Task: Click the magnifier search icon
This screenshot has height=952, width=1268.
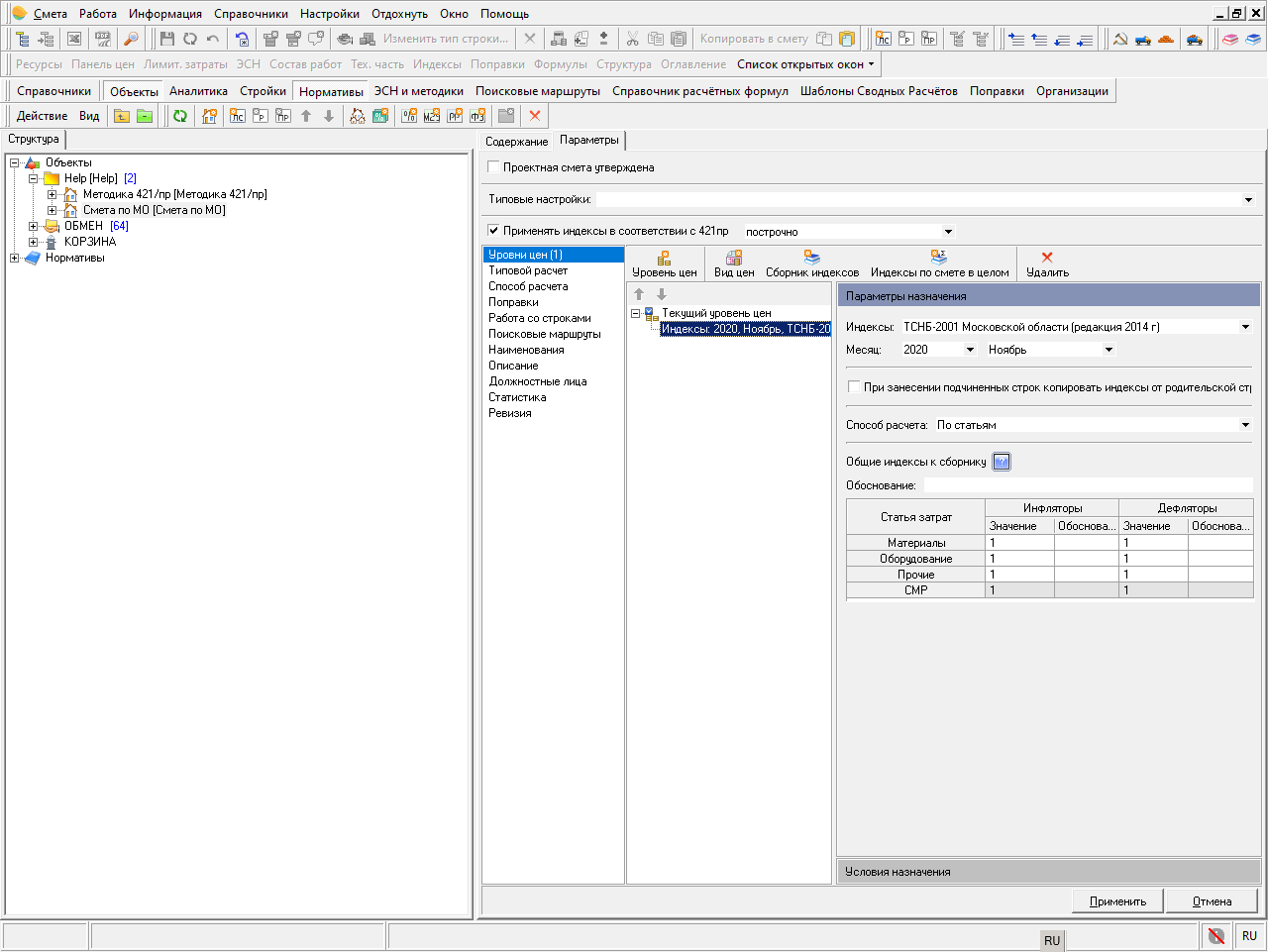Action: (x=130, y=39)
